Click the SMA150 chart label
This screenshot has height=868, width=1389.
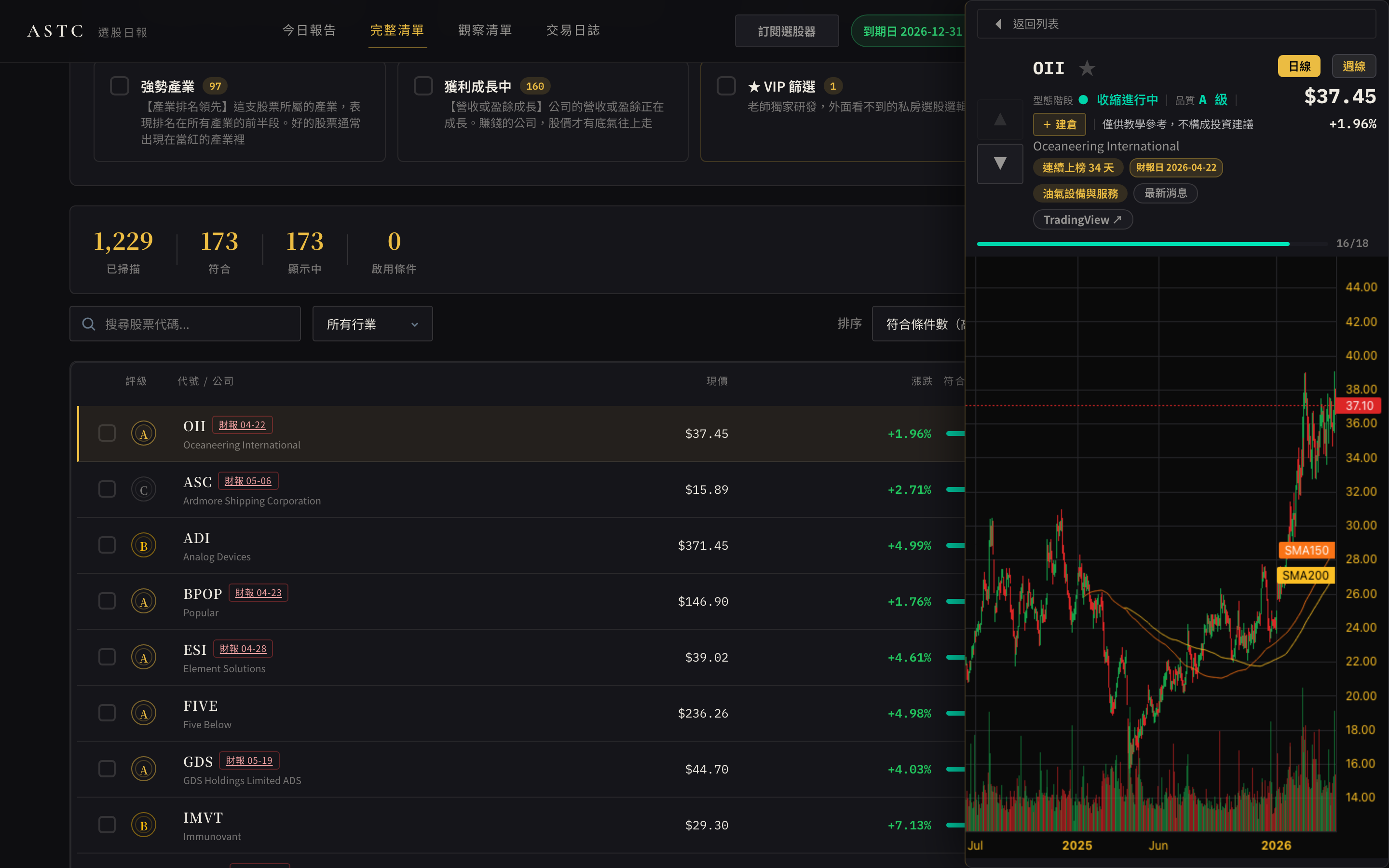tap(1307, 550)
